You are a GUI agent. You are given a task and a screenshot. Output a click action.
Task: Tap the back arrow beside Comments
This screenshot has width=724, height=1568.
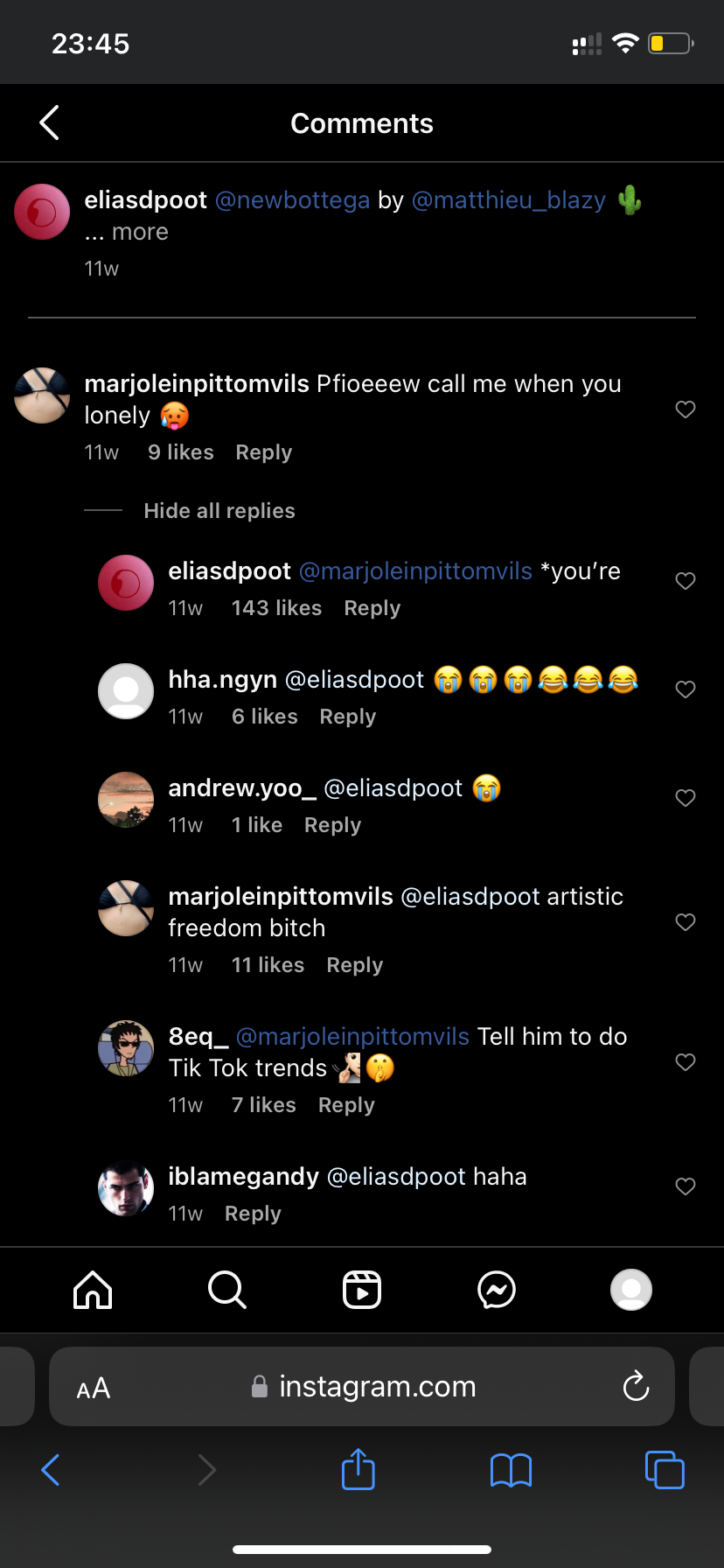(x=50, y=123)
